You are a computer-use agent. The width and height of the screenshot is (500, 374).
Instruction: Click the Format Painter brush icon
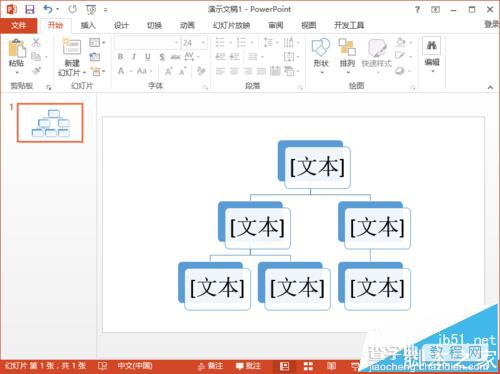point(36,71)
